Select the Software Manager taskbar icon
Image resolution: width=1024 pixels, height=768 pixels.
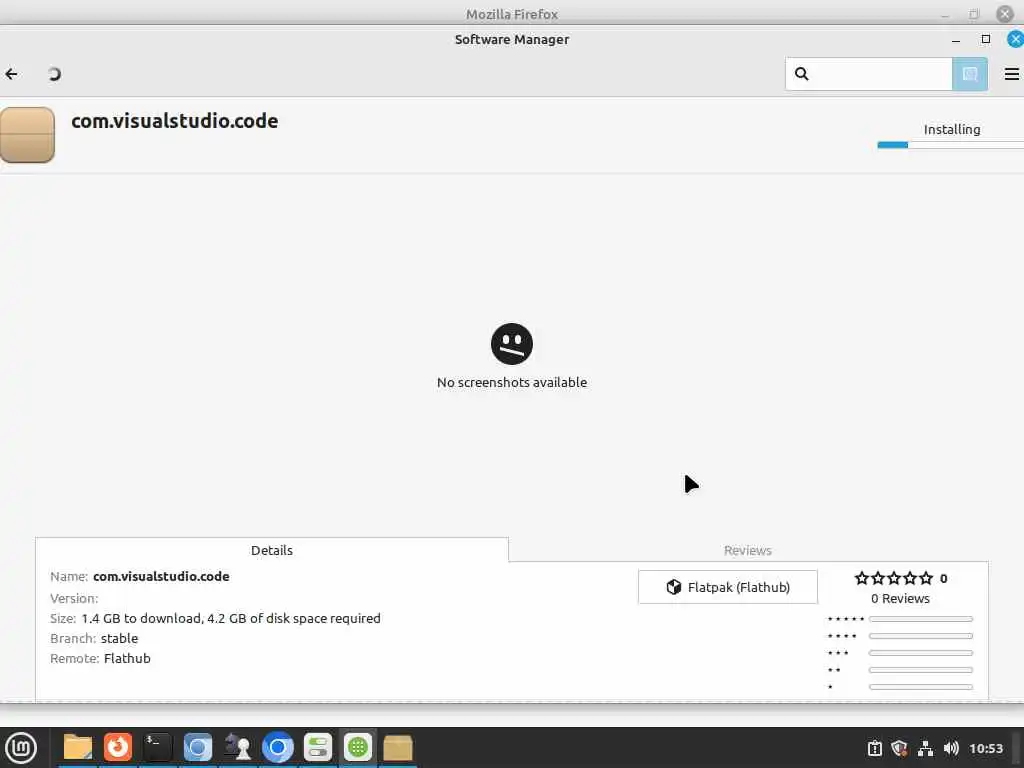[358, 748]
